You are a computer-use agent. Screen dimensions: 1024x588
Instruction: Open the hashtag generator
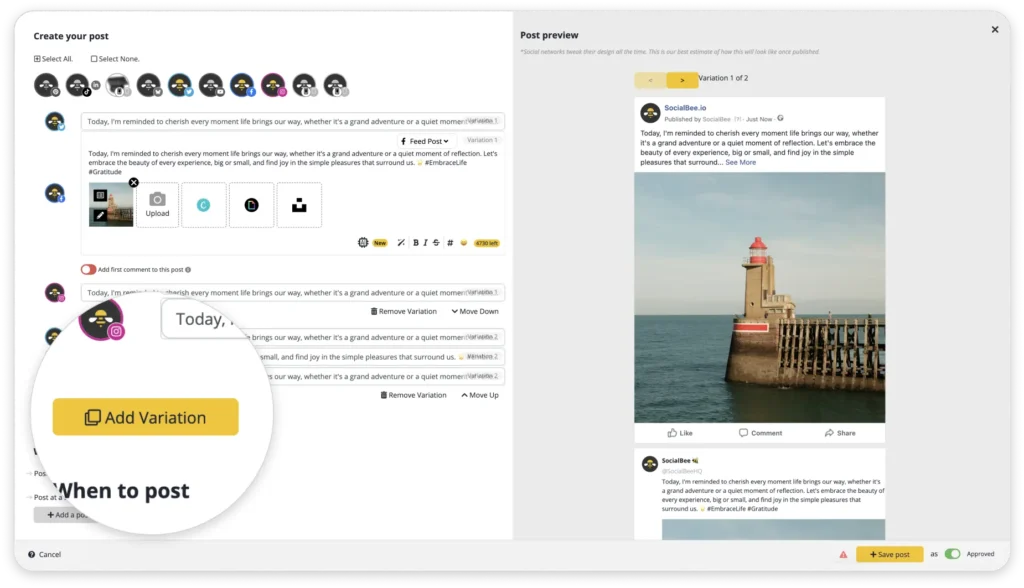click(x=450, y=242)
